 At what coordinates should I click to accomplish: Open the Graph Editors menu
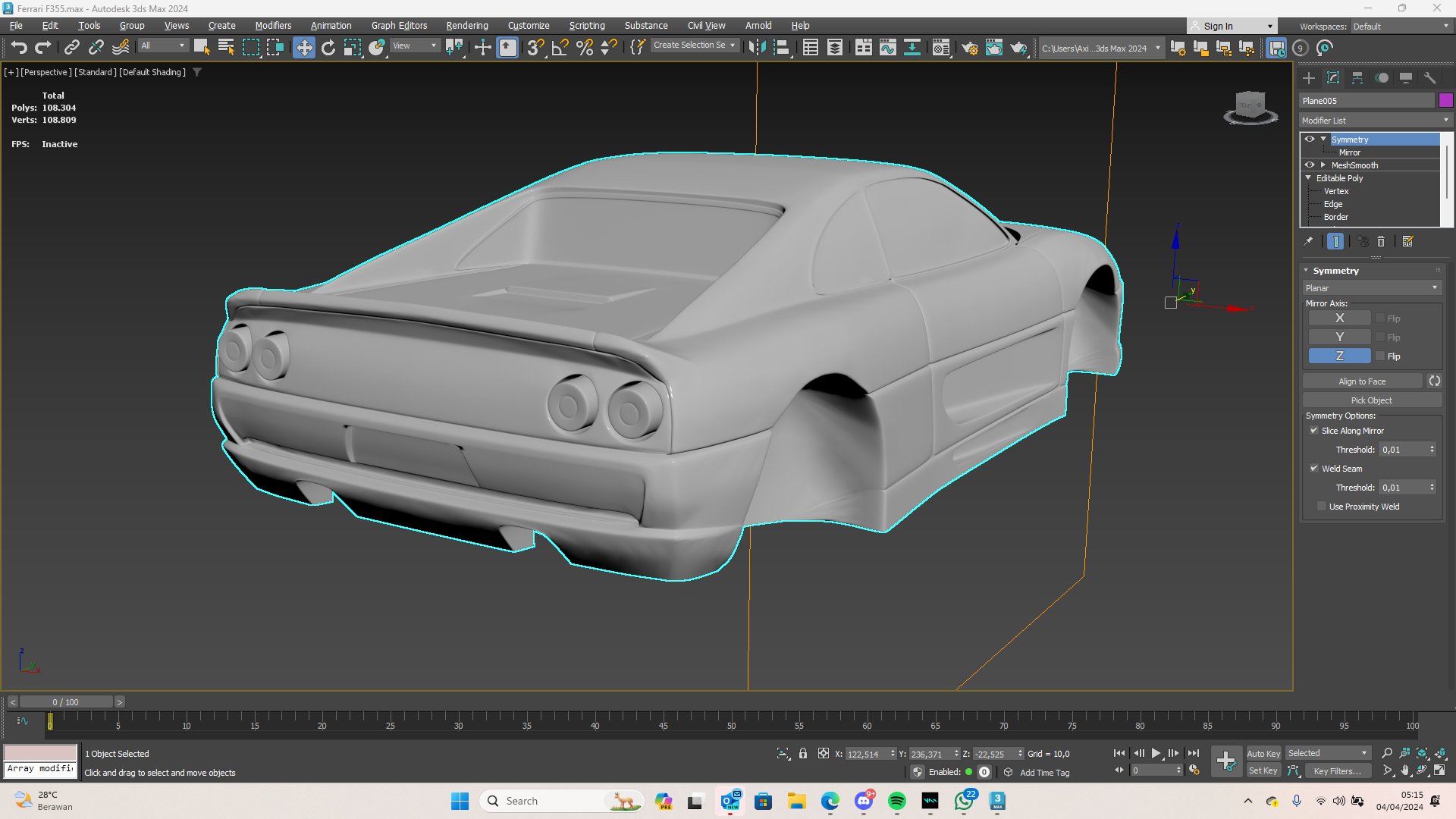[399, 26]
